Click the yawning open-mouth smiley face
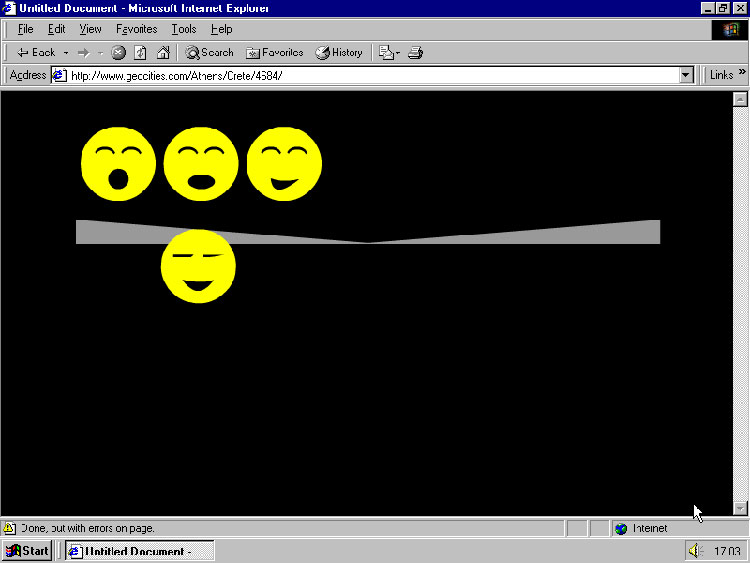This screenshot has height=563, width=750. click(118, 164)
